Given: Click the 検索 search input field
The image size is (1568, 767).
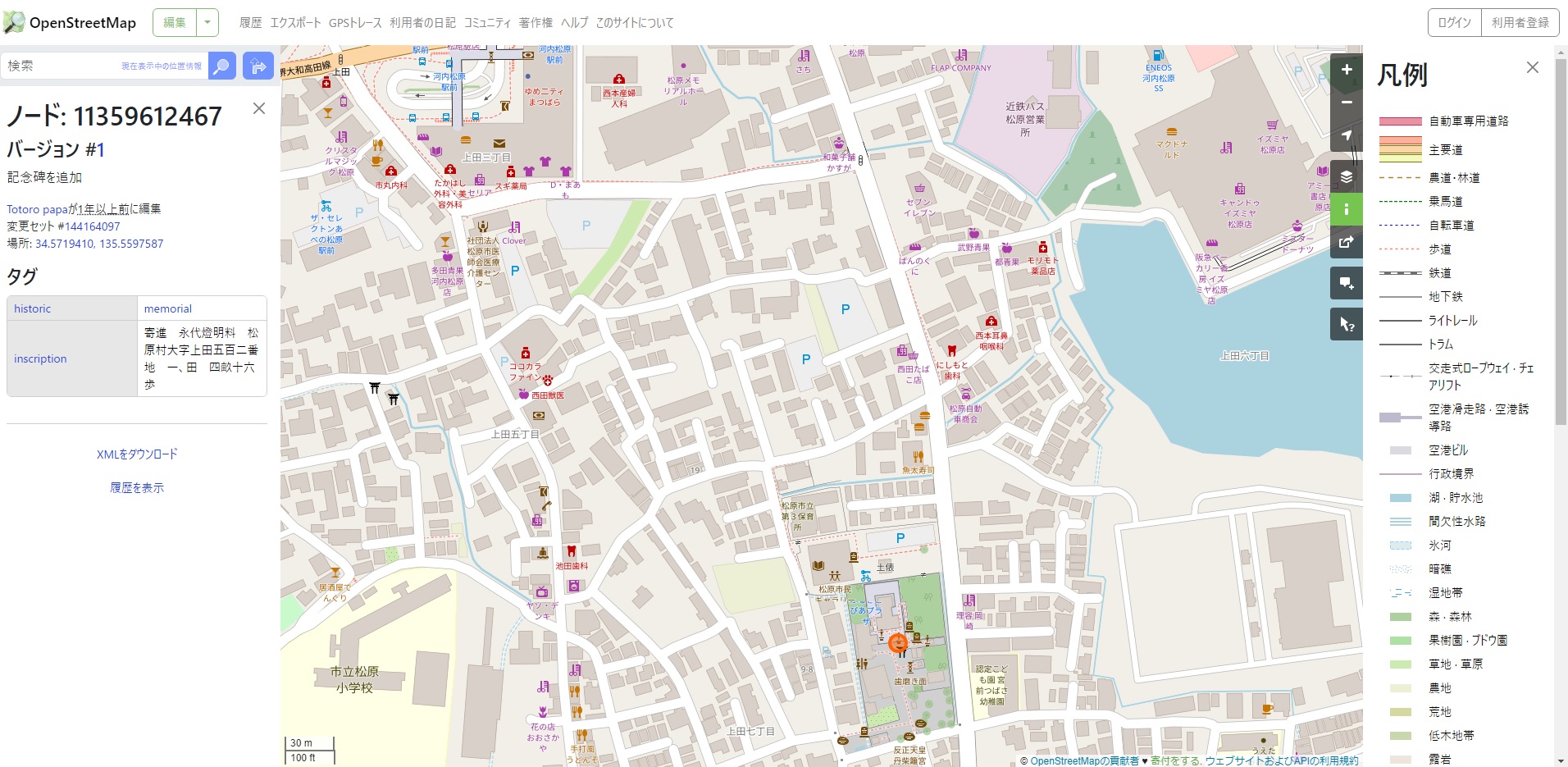Looking at the screenshot, I should pyautogui.click(x=62, y=66).
